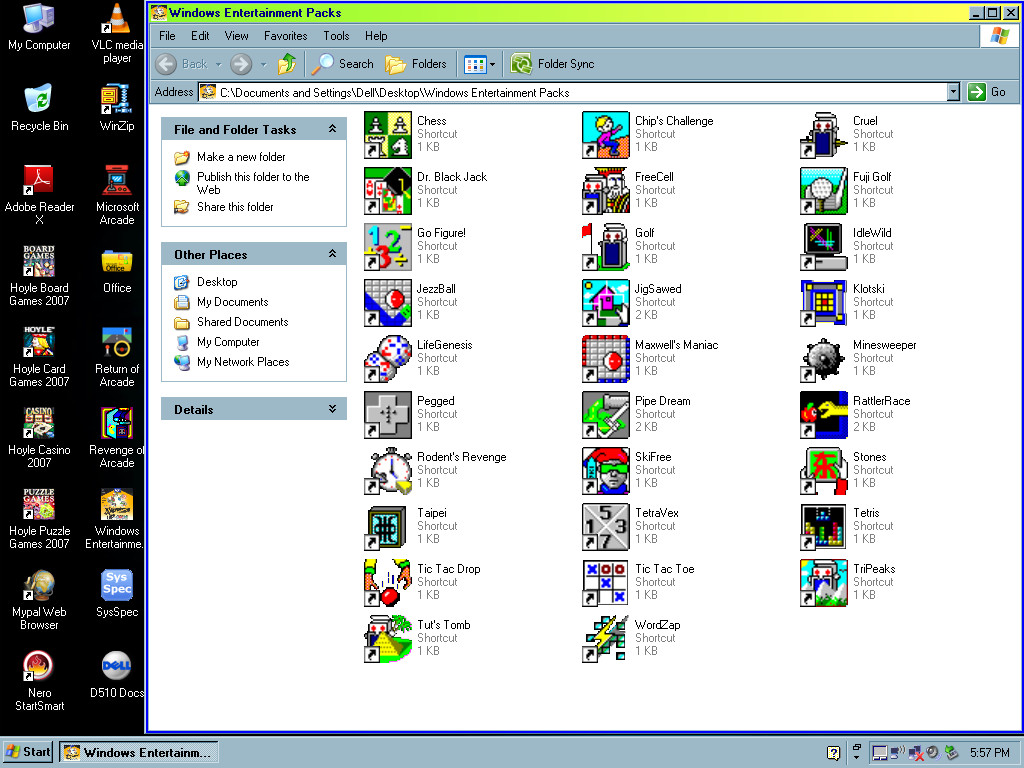Image resolution: width=1024 pixels, height=768 pixels.
Task: Open the Chess shortcut icon
Action: (x=388, y=135)
